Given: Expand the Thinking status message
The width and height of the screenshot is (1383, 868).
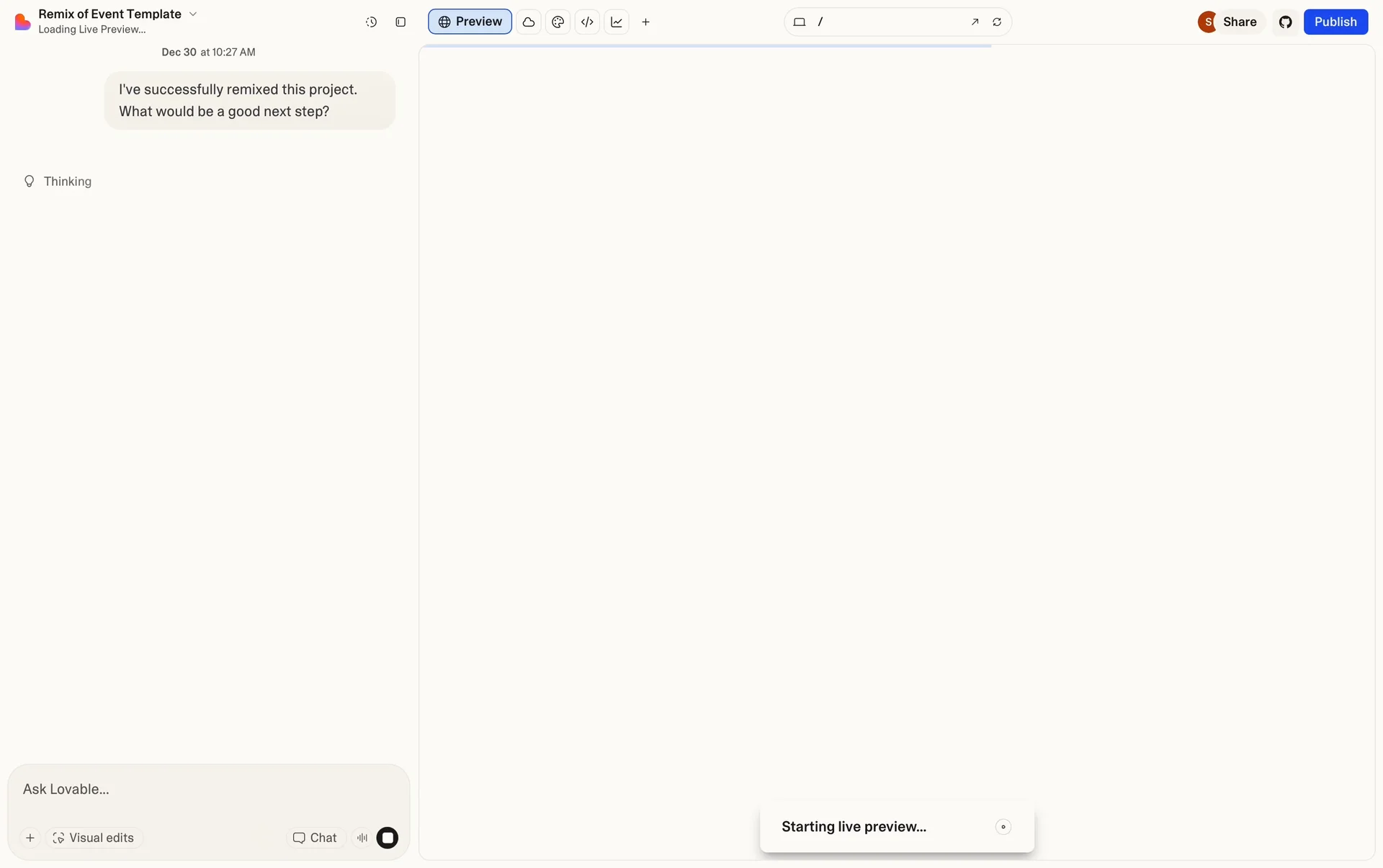Looking at the screenshot, I should (67, 182).
